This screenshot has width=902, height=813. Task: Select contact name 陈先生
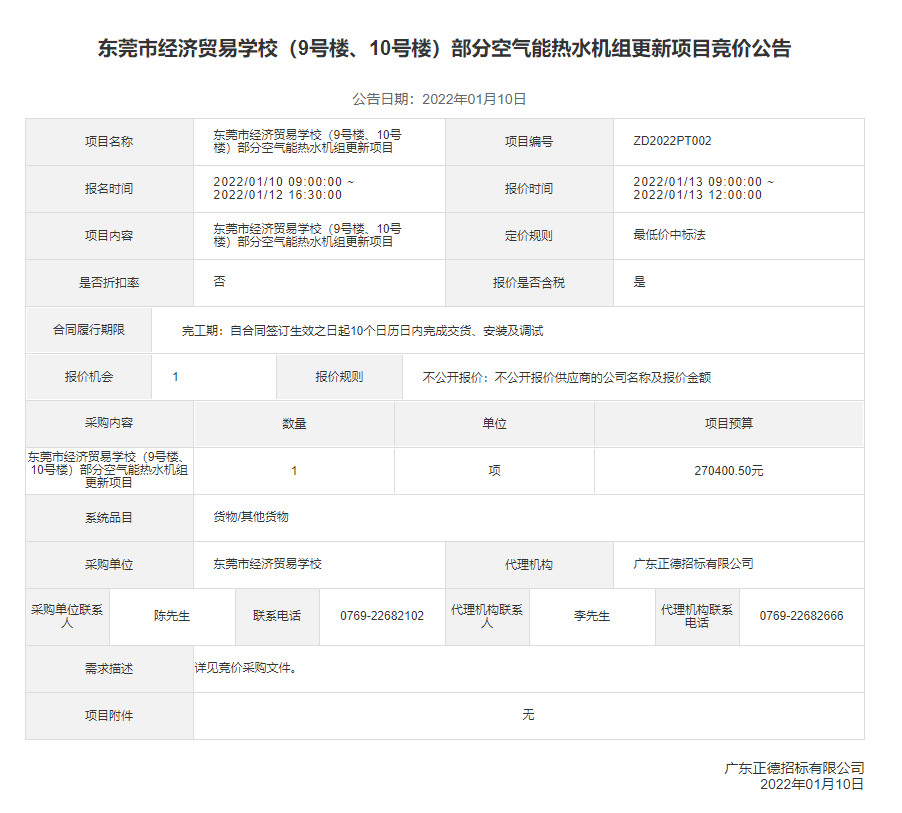click(172, 616)
